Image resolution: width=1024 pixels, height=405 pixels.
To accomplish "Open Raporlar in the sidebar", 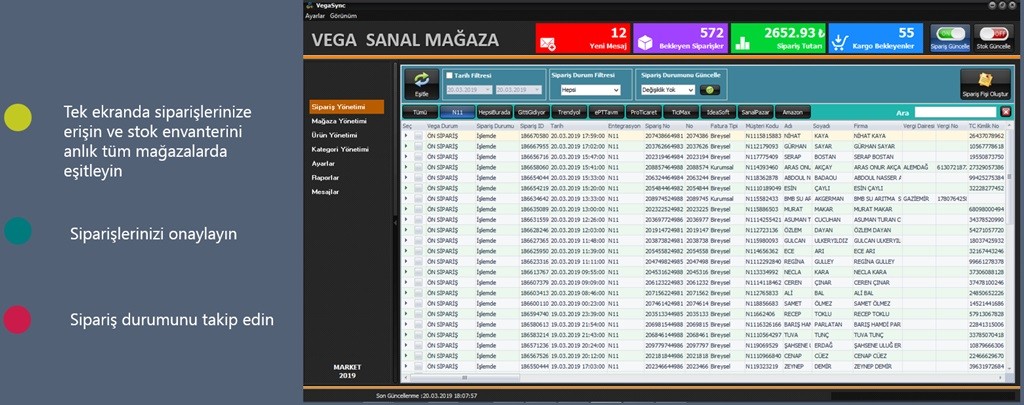I will tap(325, 178).
